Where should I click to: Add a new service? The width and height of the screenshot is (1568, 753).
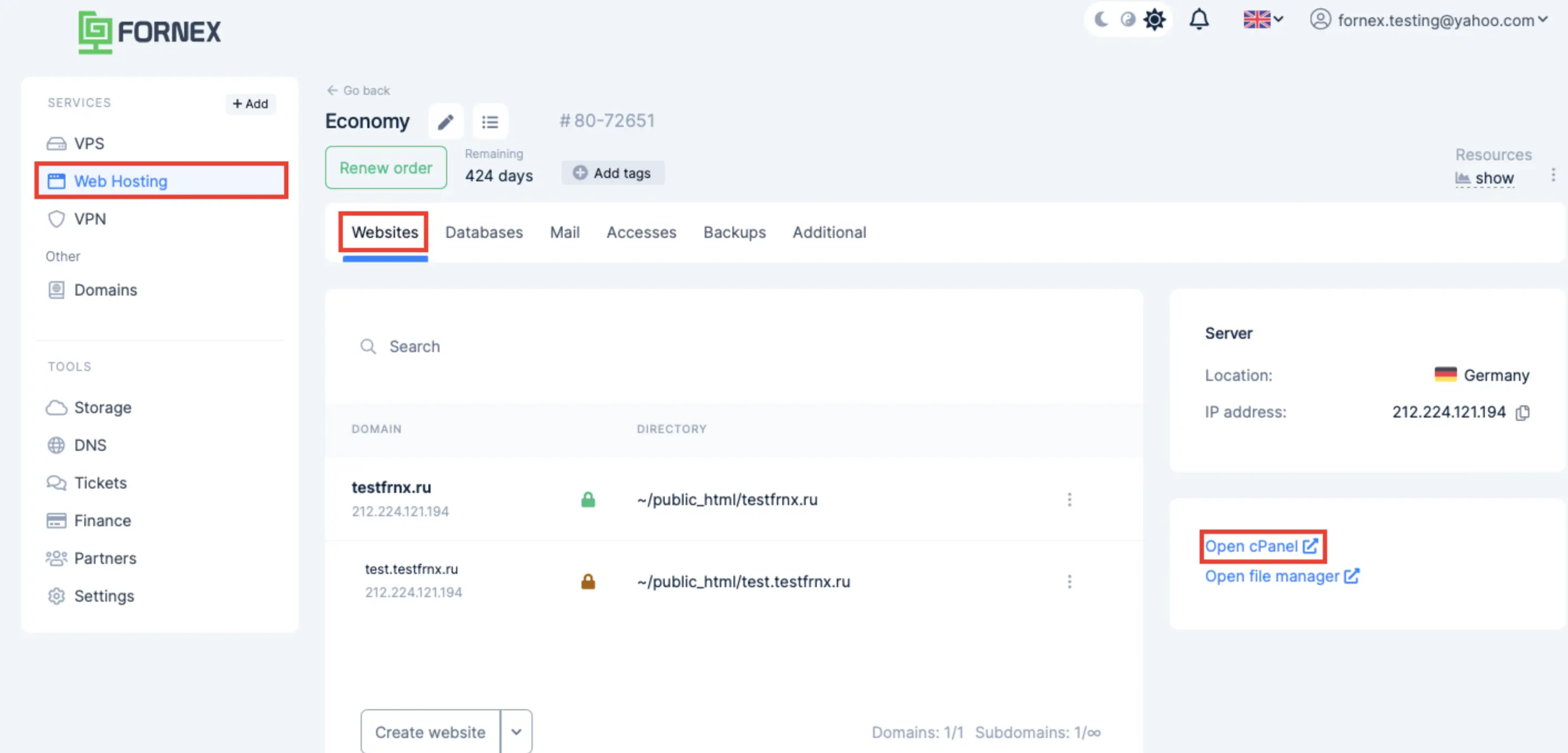(250, 103)
